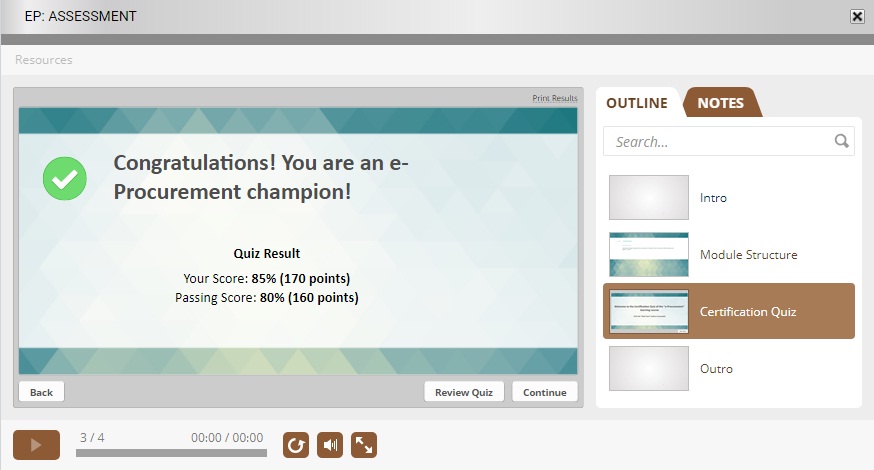This screenshot has height=470, width=874.
Task: Open the Module Structure slide thumbnail
Action: click(649, 255)
